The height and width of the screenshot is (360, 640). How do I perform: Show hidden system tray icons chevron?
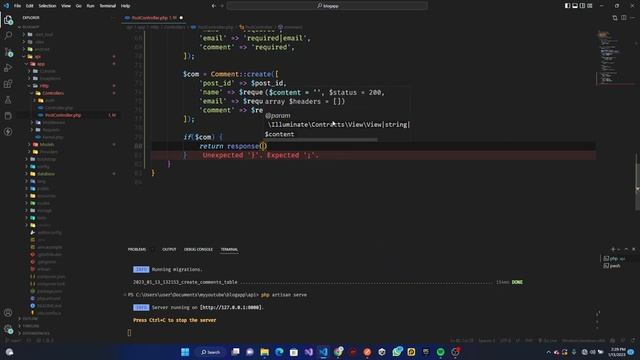[548, 352]
